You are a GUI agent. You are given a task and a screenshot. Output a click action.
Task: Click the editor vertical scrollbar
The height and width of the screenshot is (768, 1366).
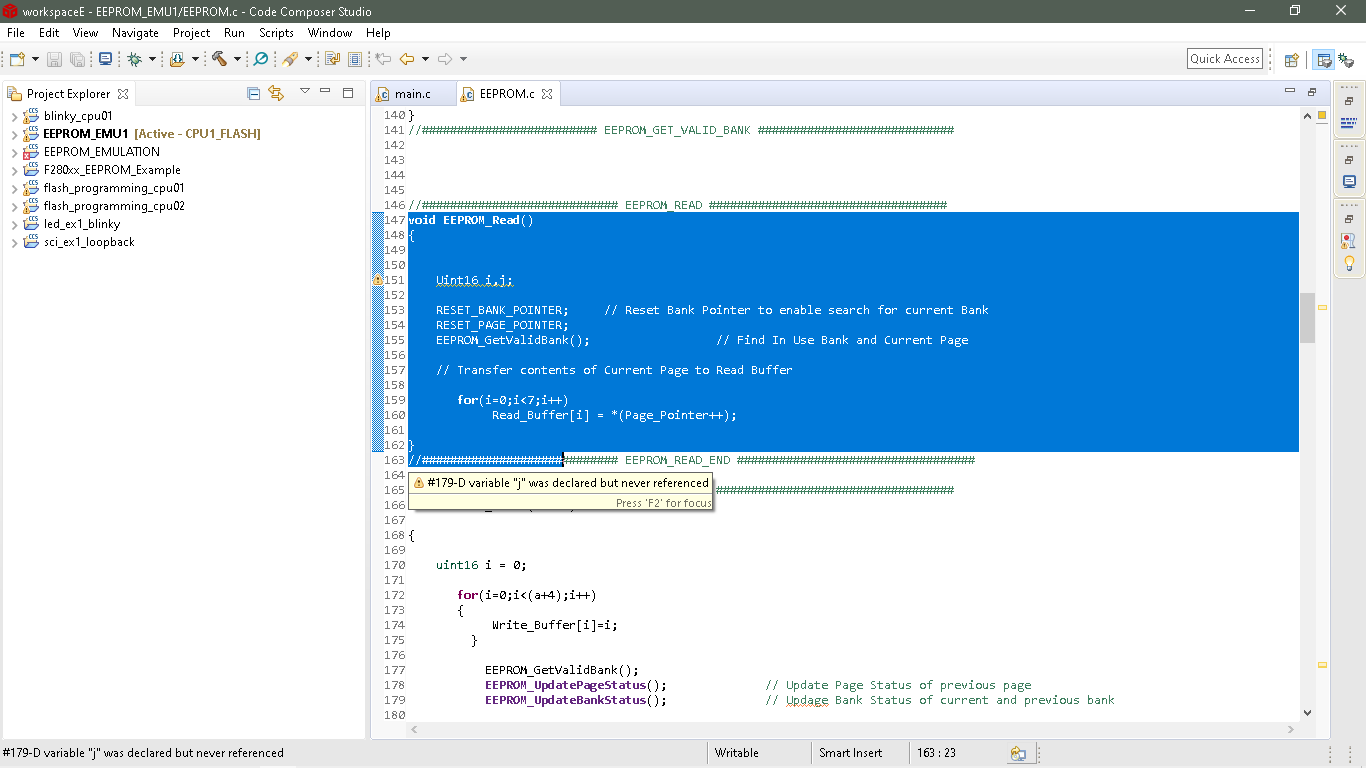point(1307,320)
